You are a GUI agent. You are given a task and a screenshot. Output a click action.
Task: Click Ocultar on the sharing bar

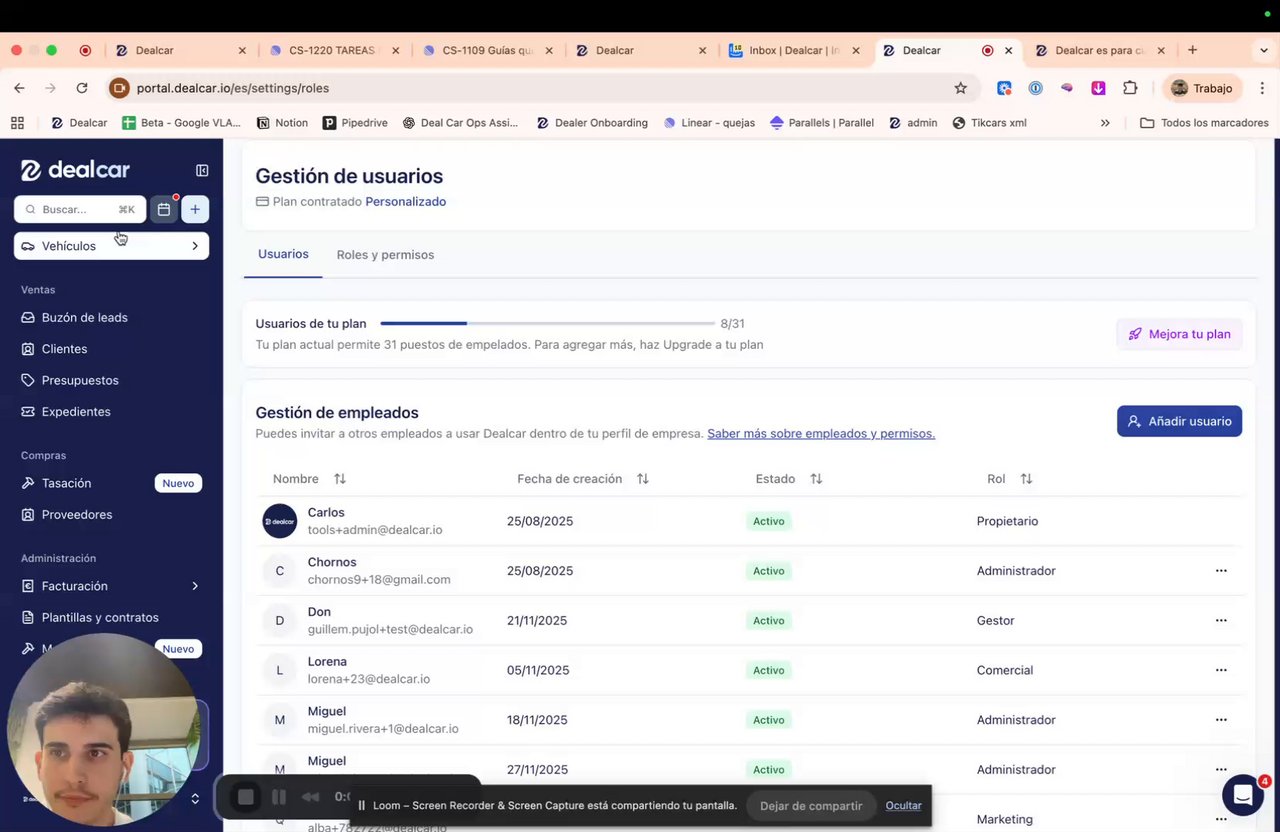tap(903, 806)
